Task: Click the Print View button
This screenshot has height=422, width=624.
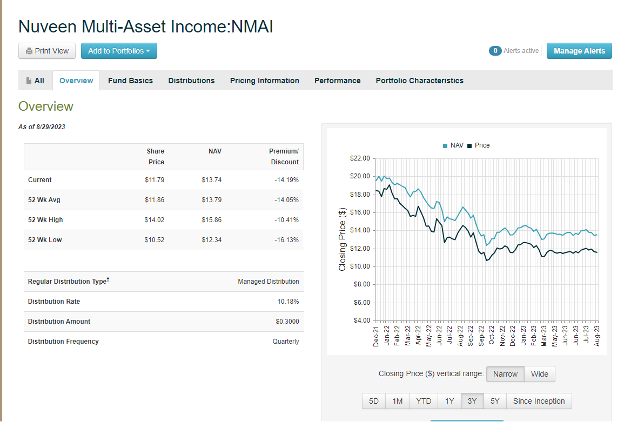Action: click(46, 51)
